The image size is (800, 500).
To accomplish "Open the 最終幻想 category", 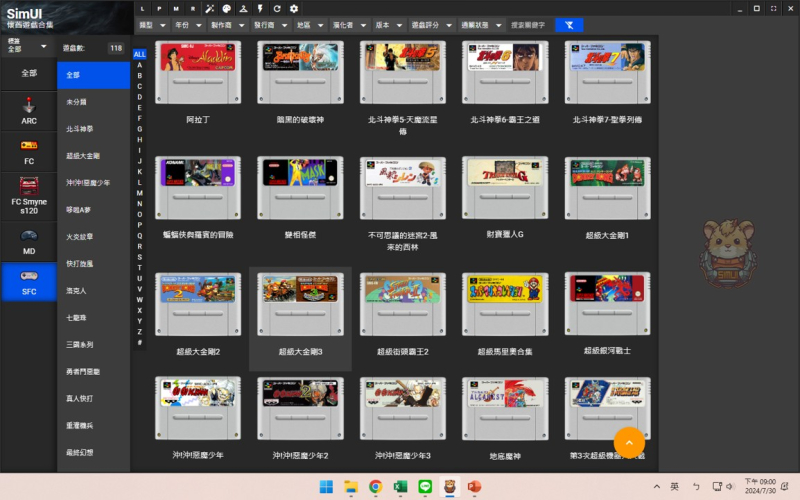I will pos(93,452).
